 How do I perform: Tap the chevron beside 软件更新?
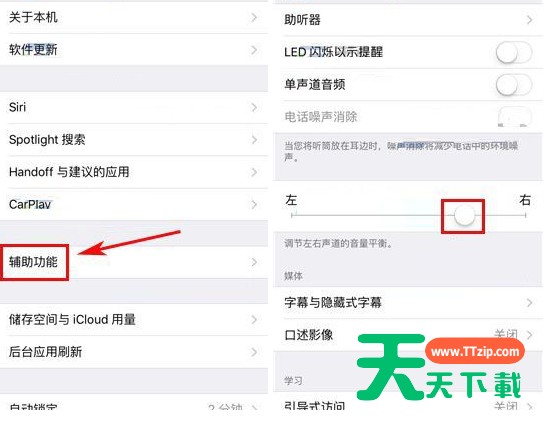tap(254, 50)
